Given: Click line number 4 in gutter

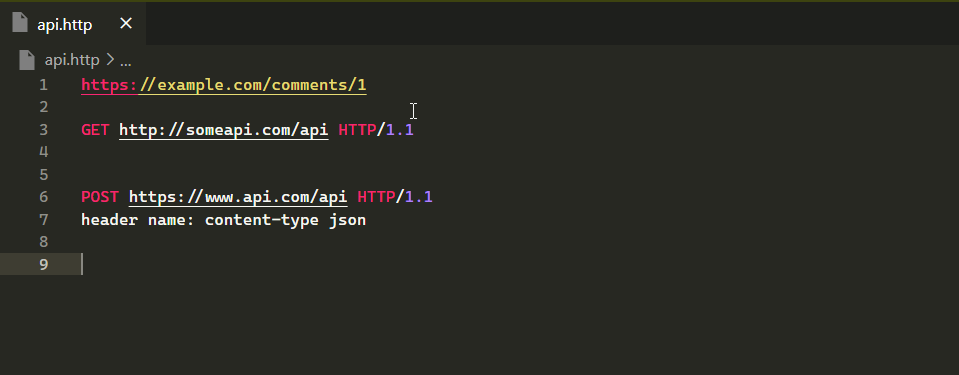Looking at the screenshot, I should [43, 152].
